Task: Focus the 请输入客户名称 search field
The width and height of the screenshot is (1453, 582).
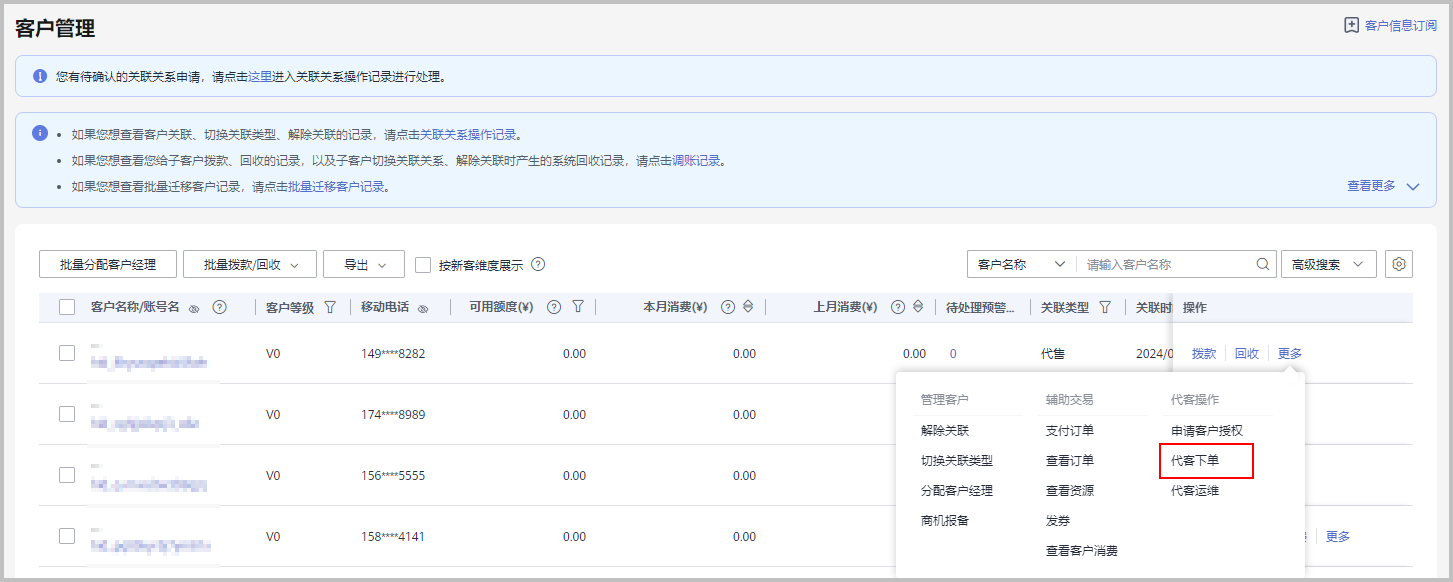Action: coord(1166,264)
